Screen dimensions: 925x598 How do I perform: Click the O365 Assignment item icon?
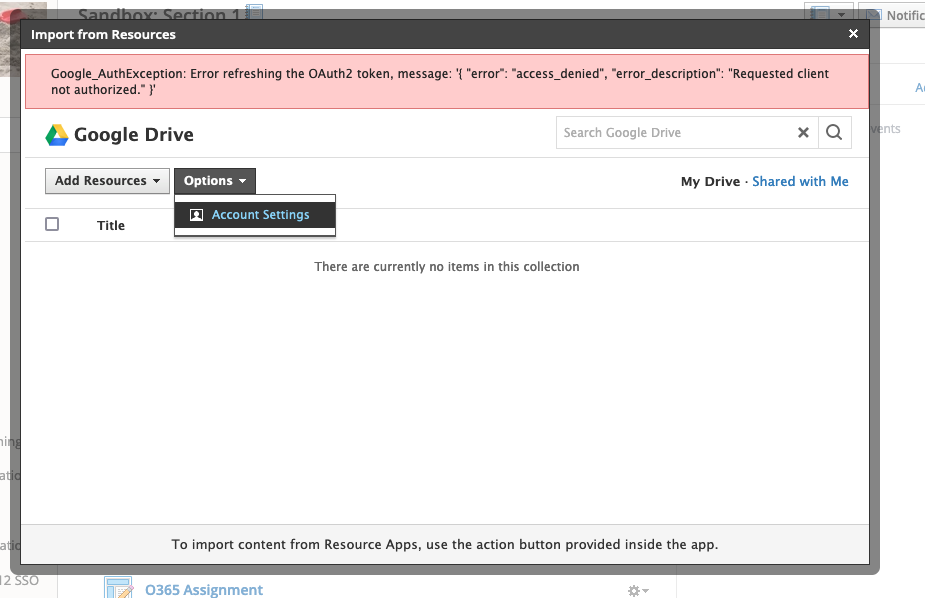point(119,588)
